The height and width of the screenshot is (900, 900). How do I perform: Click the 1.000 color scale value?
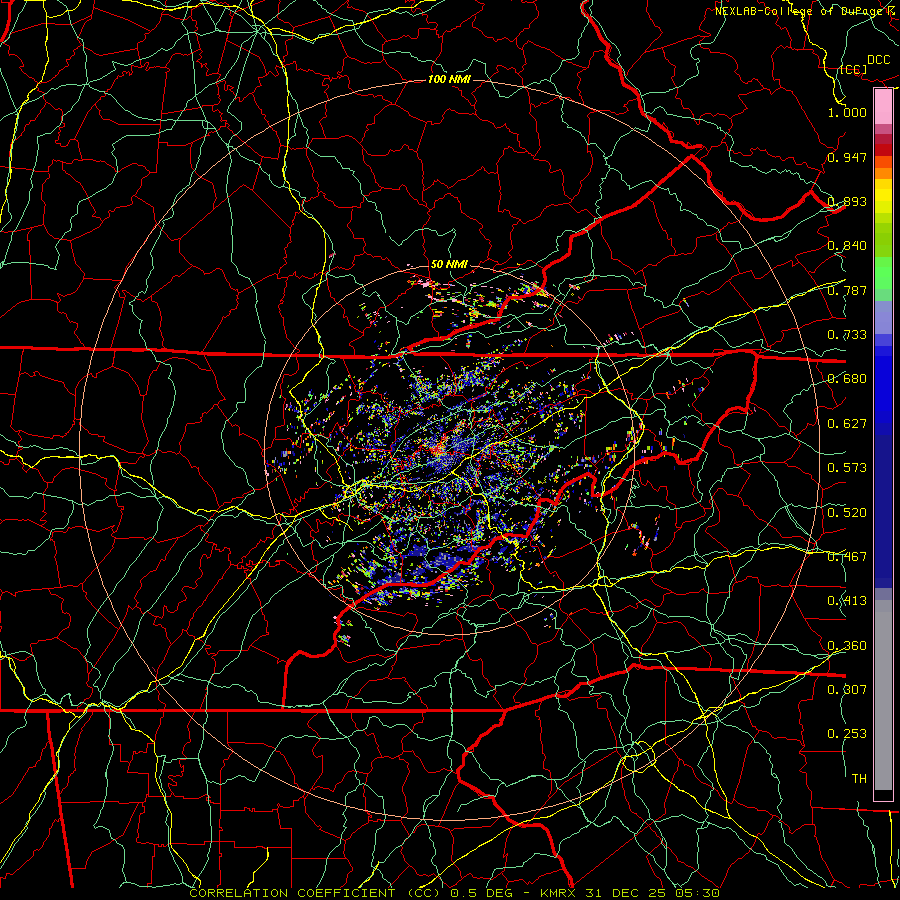pyautogui.click(x=847, y=112)
